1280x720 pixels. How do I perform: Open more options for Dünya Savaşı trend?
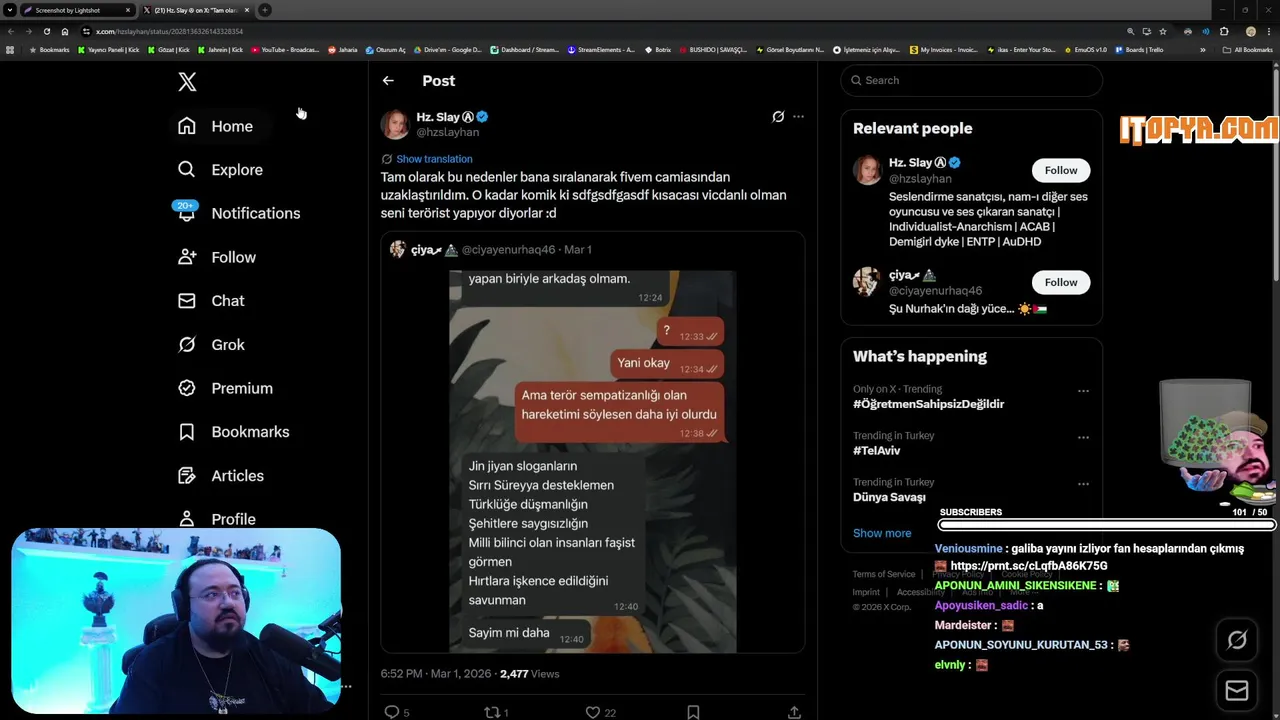click(1083, 484)
